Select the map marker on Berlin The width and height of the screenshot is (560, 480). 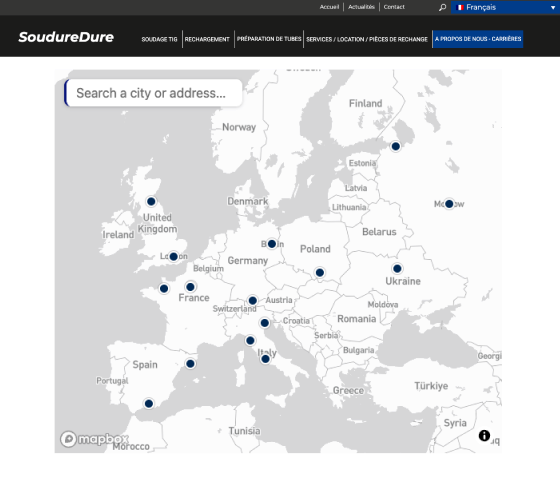pyautogui.click(x=272, y=244)
